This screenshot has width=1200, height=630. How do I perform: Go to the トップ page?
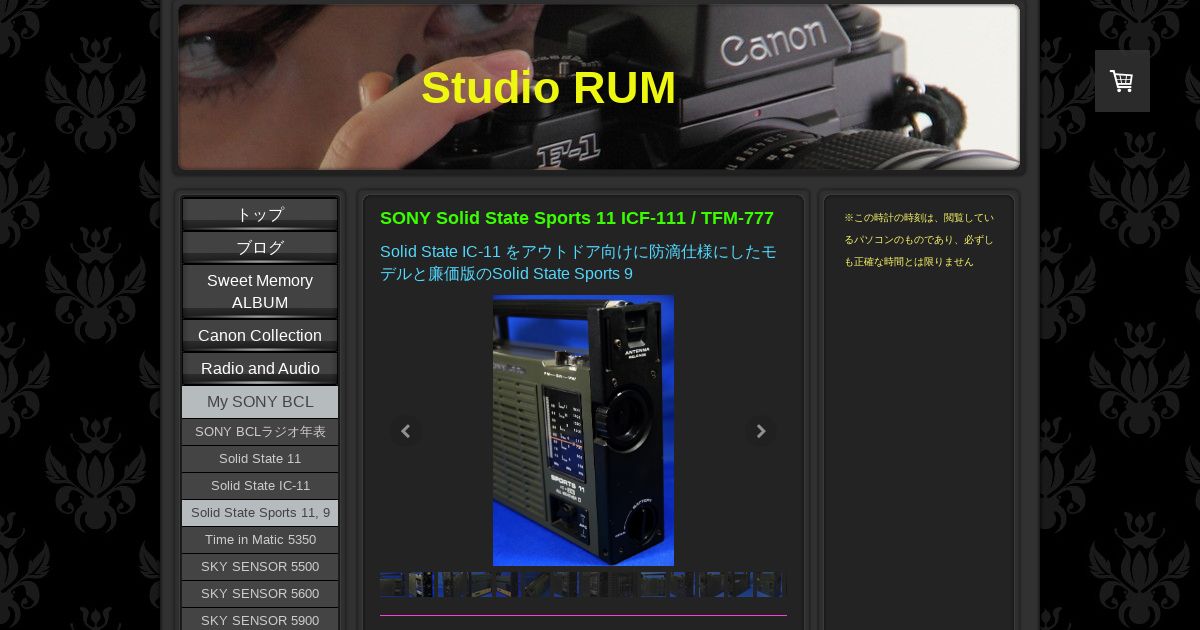click(260, 214)
